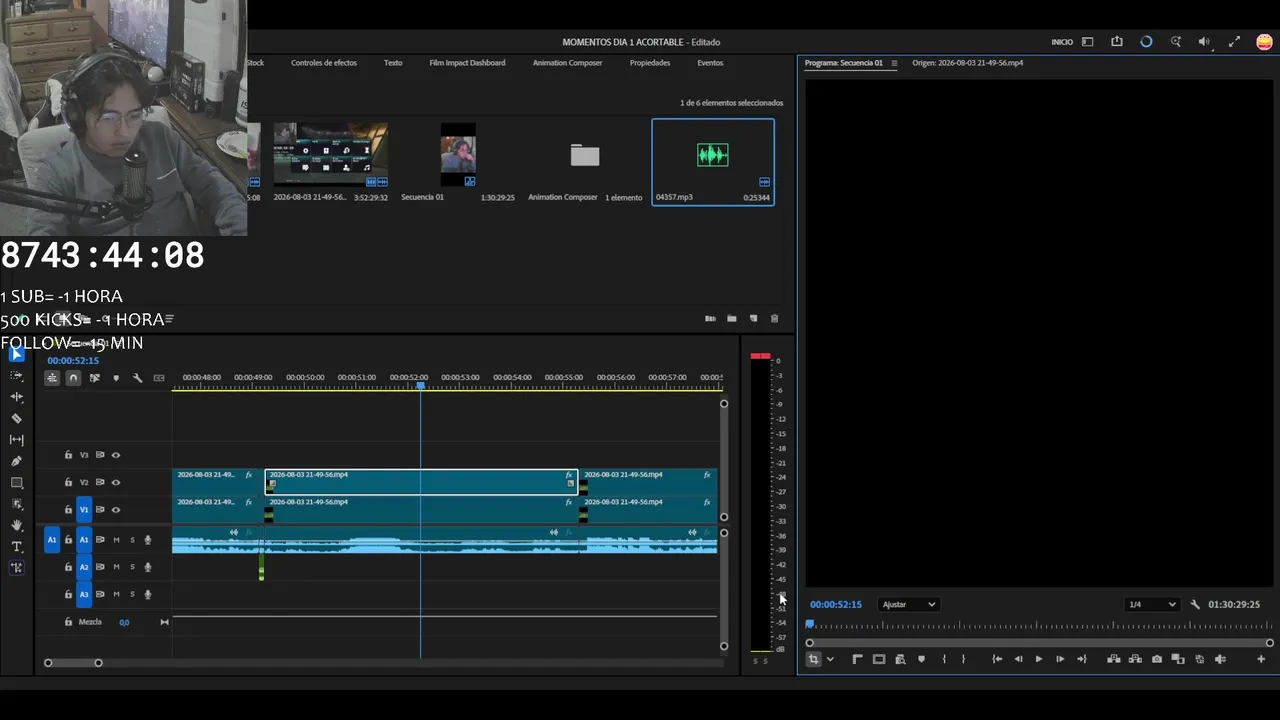The width and height of the screenshot is (1280, 720).
Task: Open playback resolution 1/4 dropdown
Action: (1152, 604)
